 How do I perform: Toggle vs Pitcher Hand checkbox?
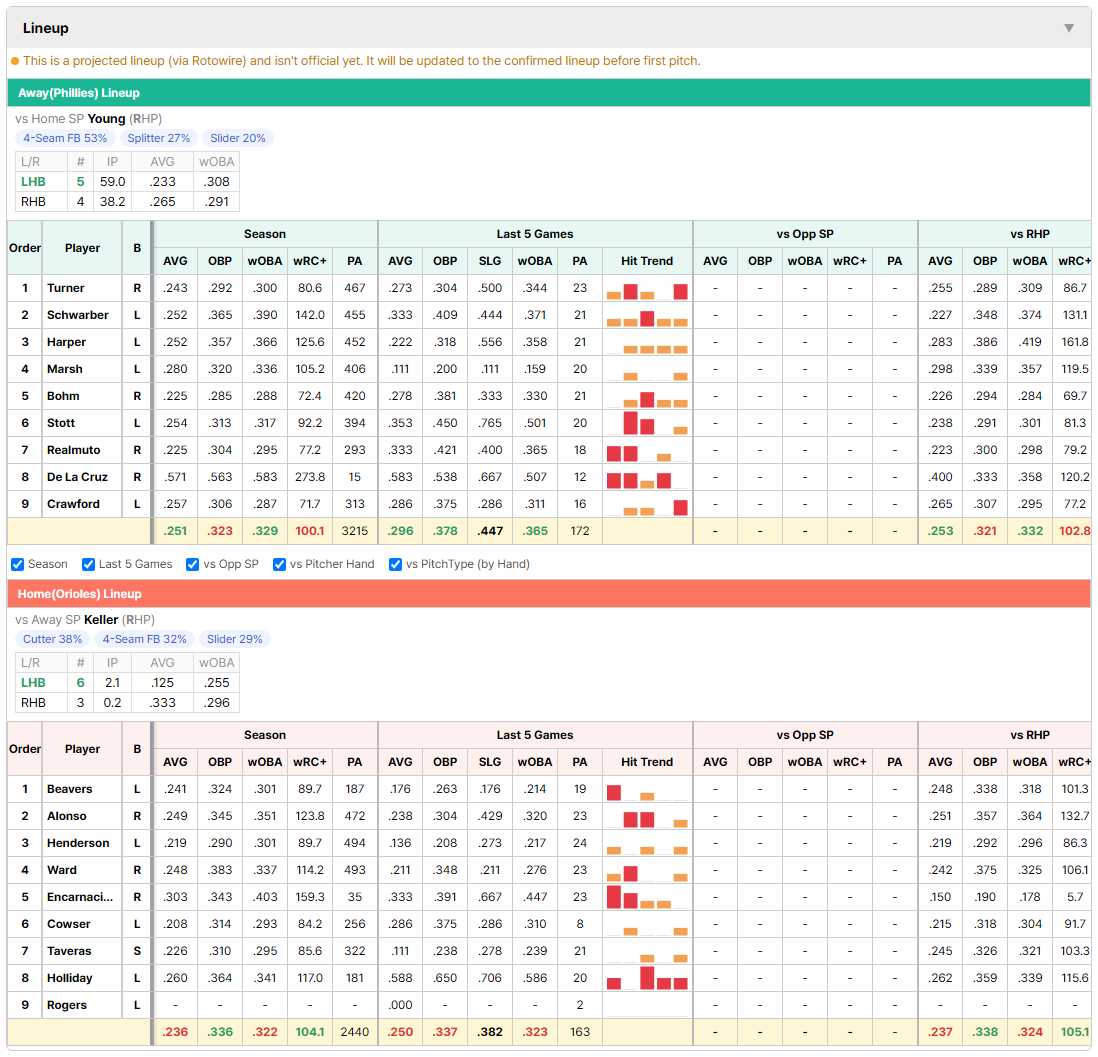pos(279,565)
